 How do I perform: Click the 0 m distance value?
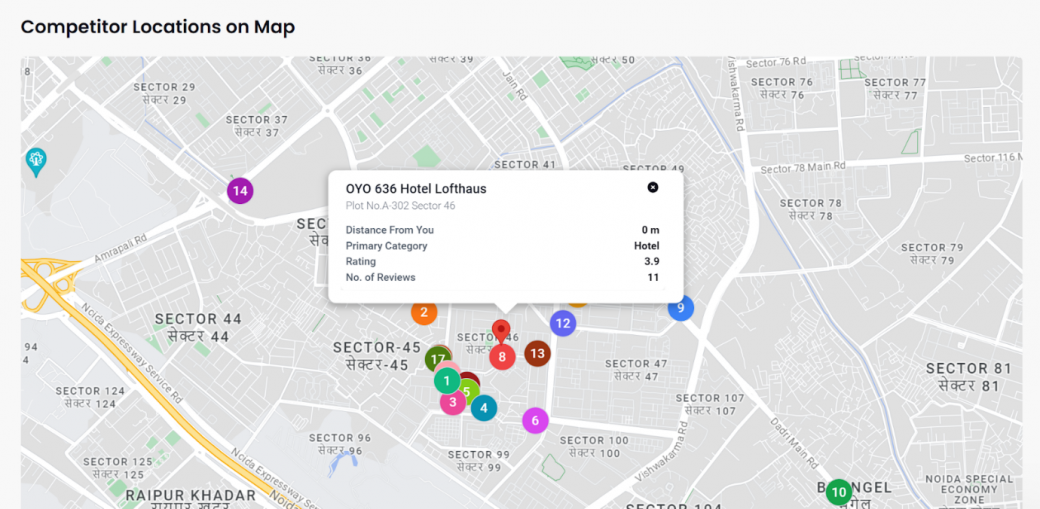pyautogui.click(x=651, y=230)
